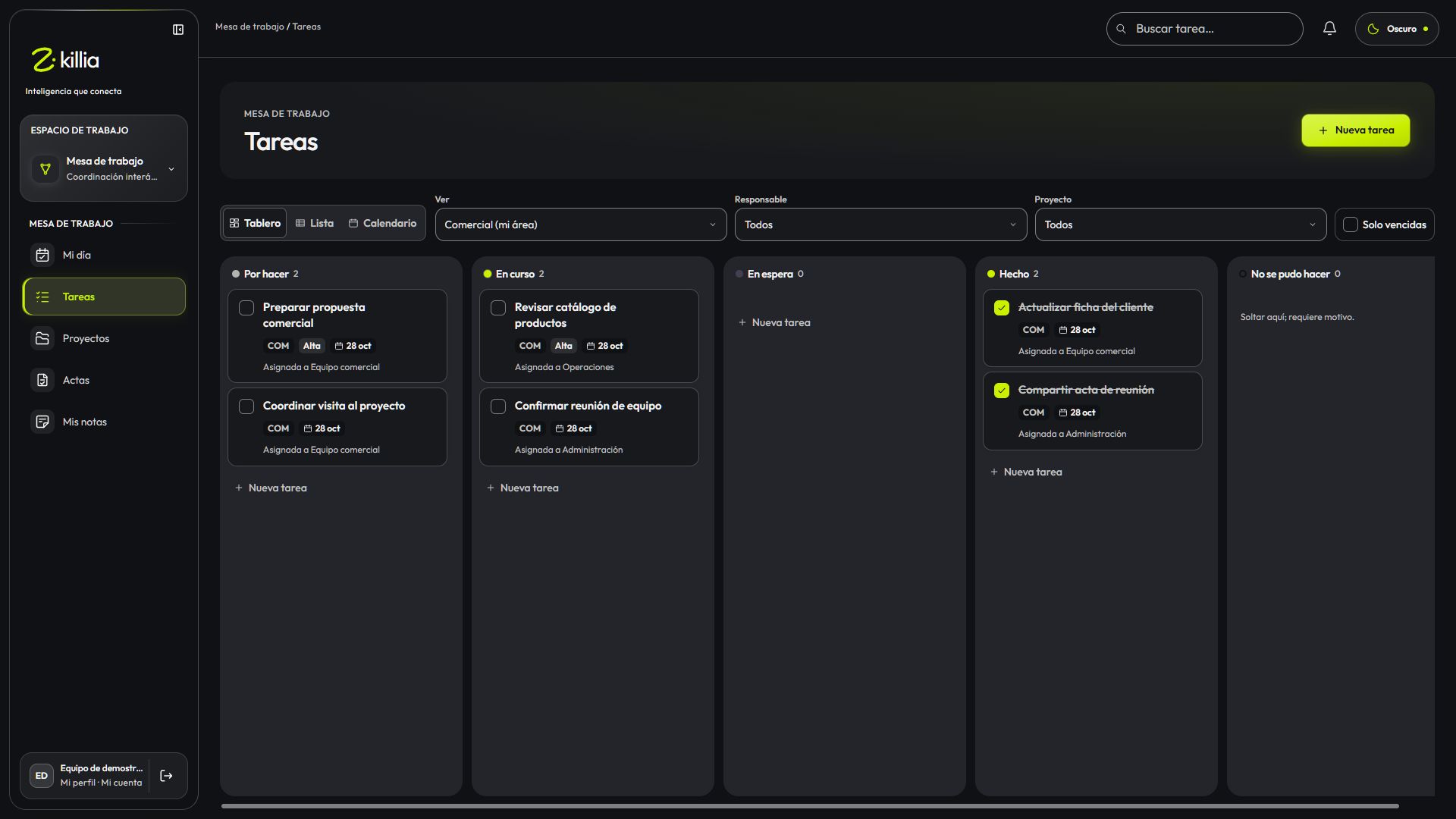Expand the workspace selector chevron
The height and width of the screenshot is (819, 1456).
[x=171, y=169]
